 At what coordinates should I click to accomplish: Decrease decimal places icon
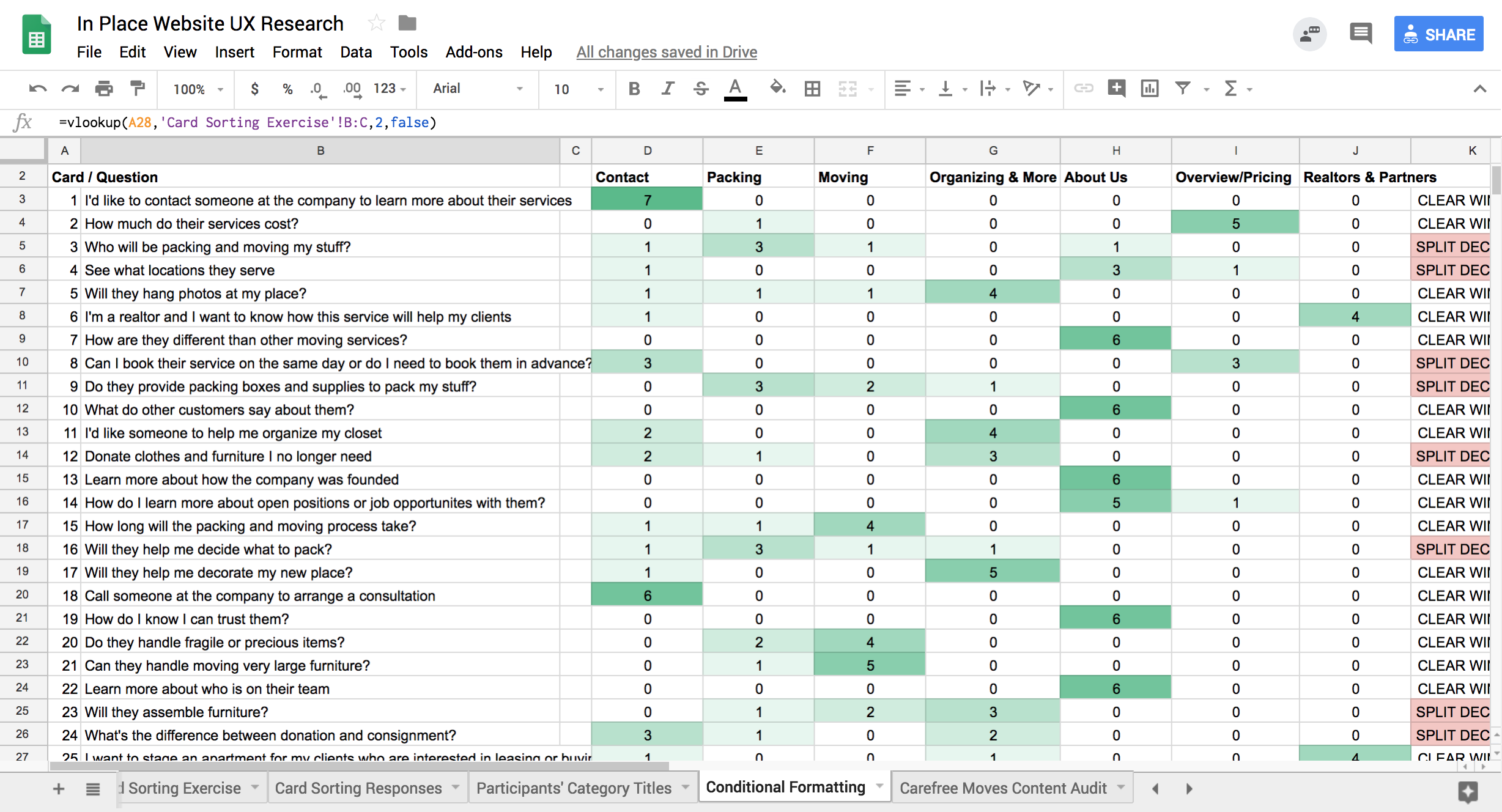pyautogui.click(x=318, y=89)
